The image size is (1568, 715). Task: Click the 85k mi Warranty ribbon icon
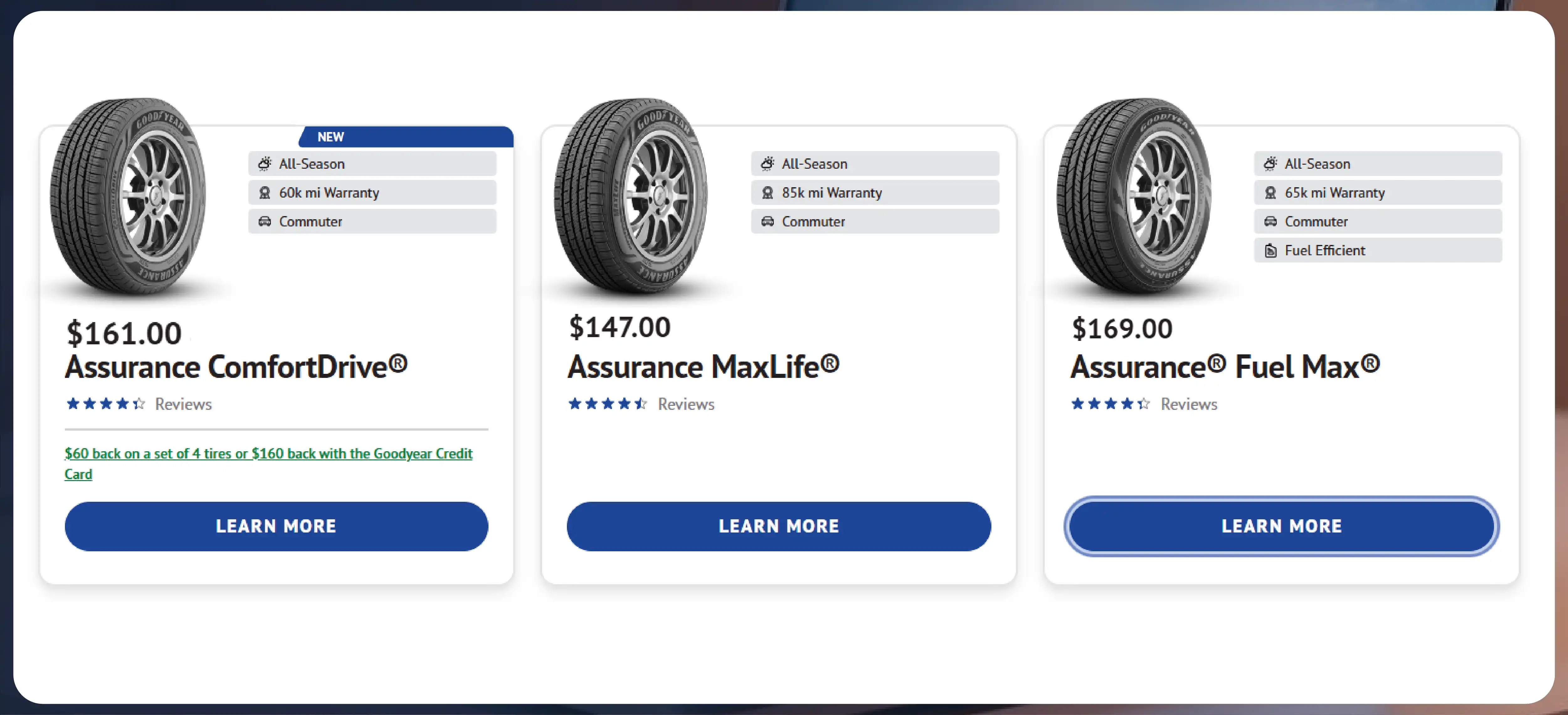[767, 193]
